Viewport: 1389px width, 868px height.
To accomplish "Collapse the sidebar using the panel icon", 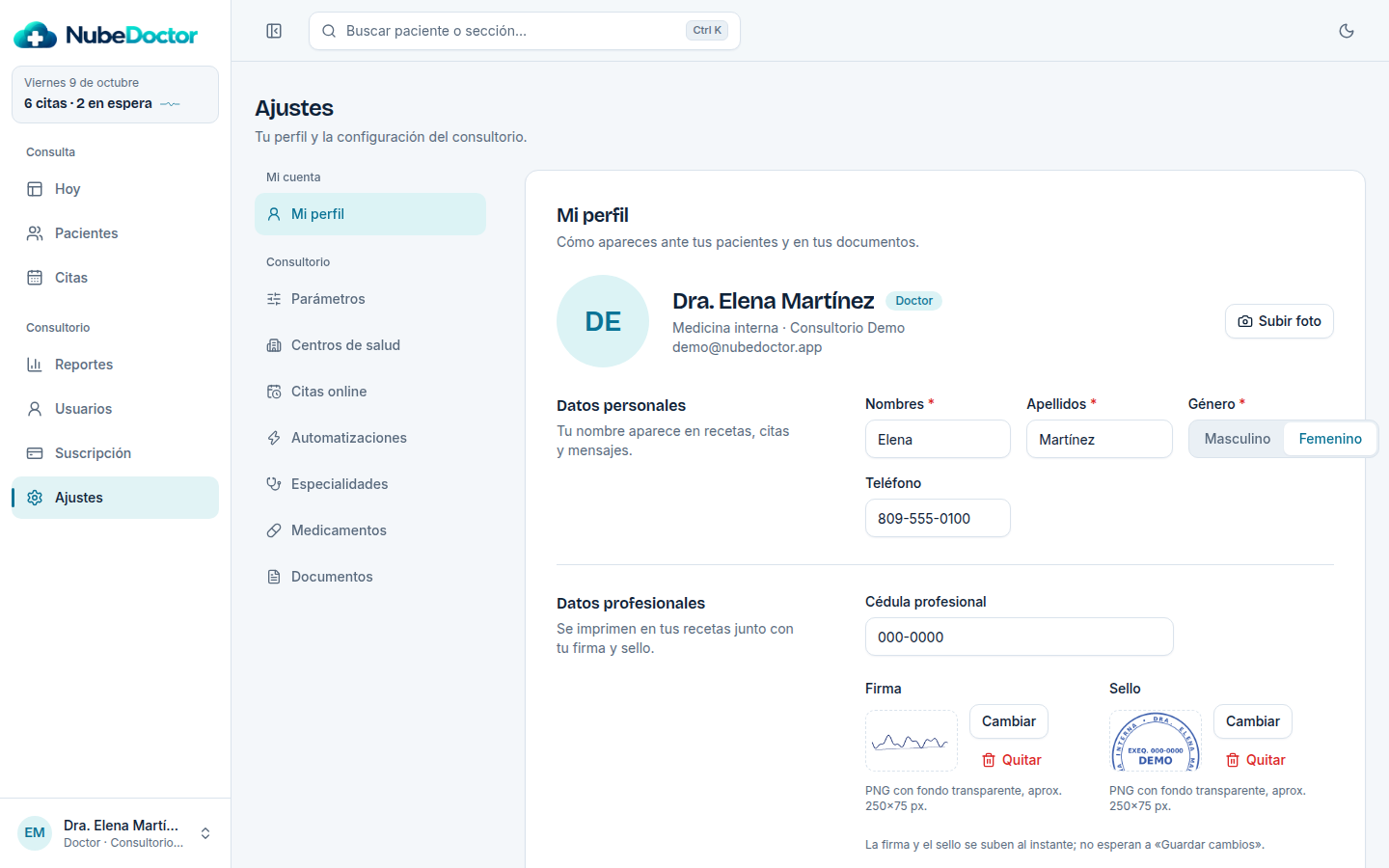I will pos(274,31).
